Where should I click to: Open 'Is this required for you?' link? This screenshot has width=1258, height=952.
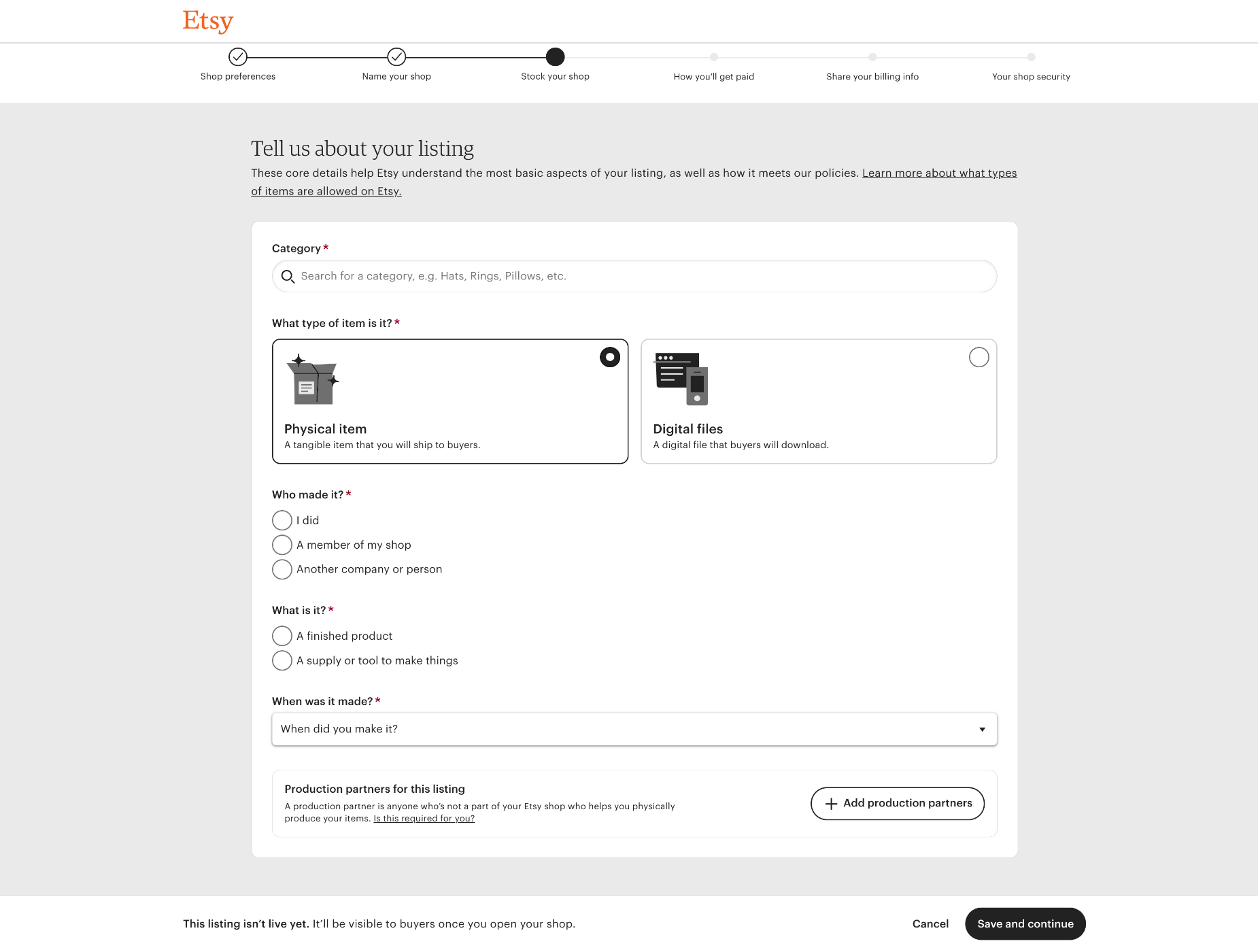coord(424,818)
